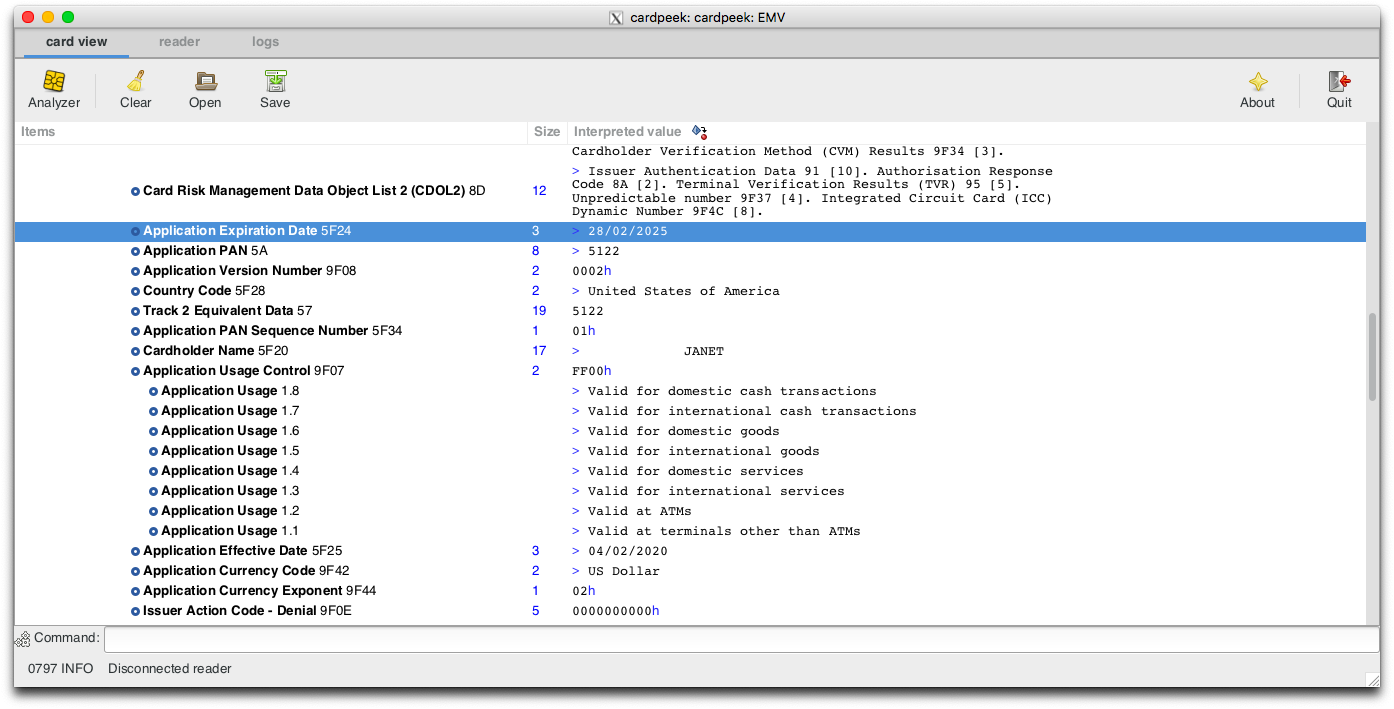Click Valid for international goods text

click(704, 451)
